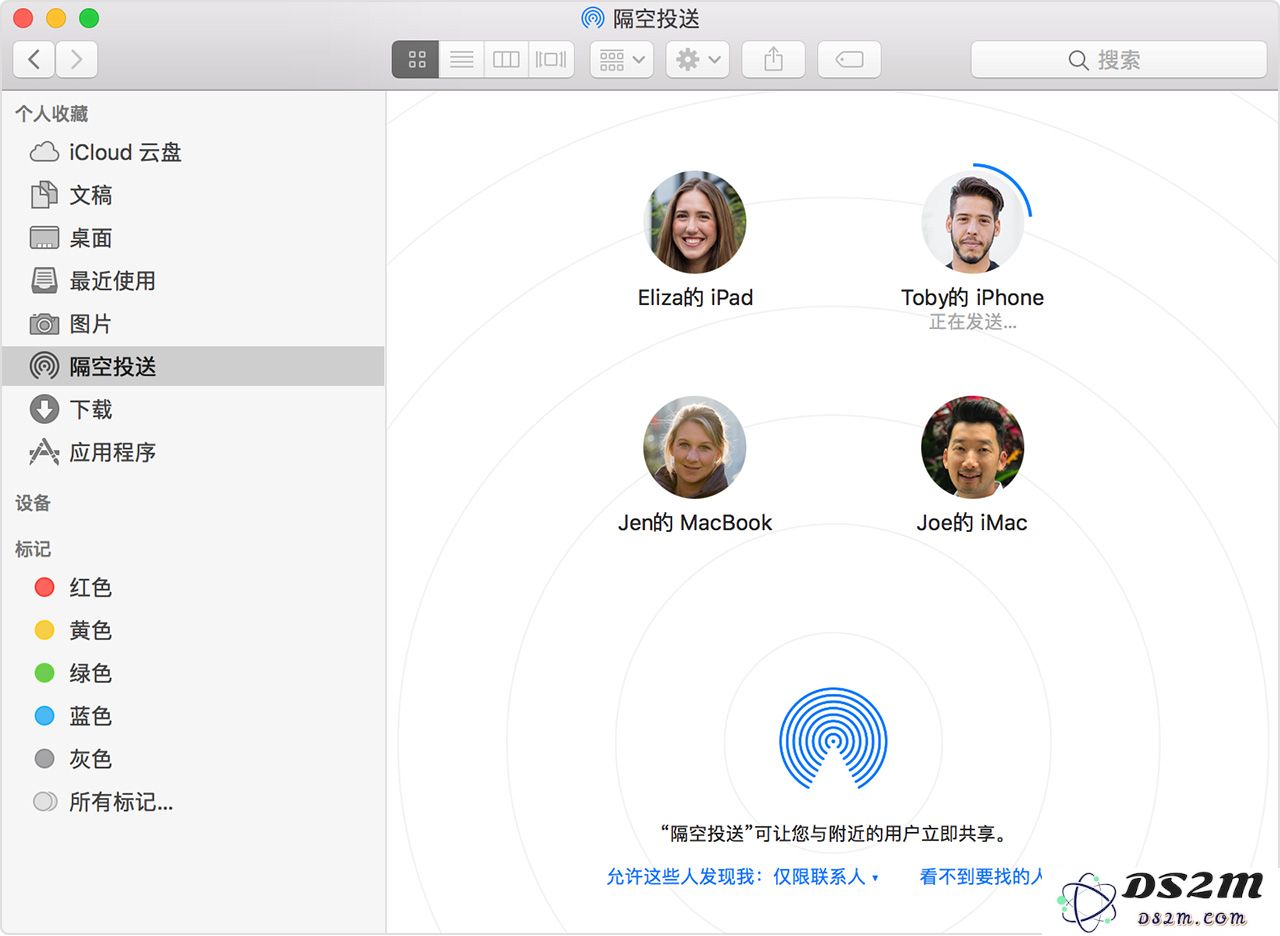Click the Toby的 iPhone label
1280x936 pixels.
(972, 298)
